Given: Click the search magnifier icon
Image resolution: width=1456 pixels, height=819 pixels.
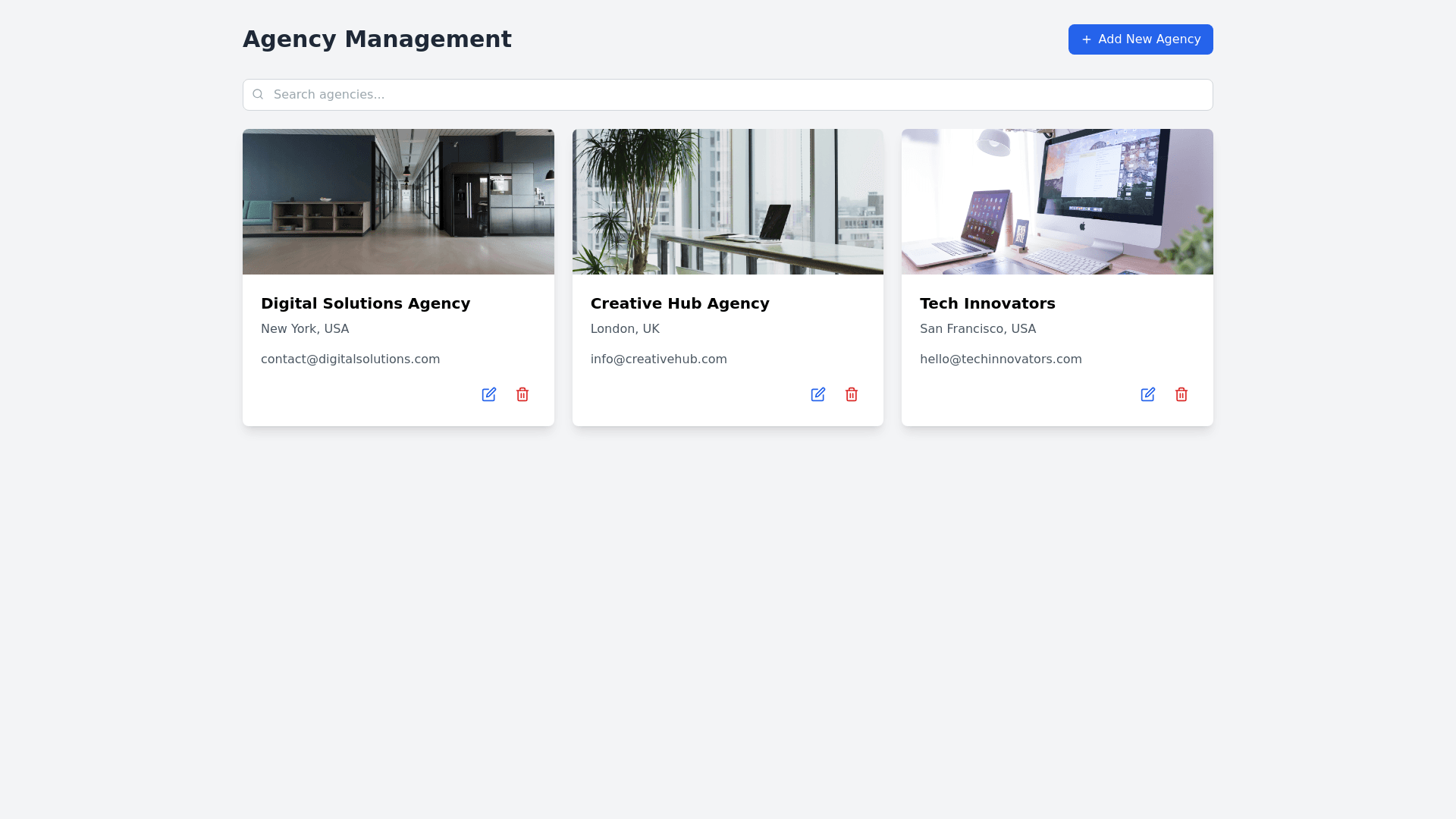Looking at the screenshot, I should pos(258,94).
